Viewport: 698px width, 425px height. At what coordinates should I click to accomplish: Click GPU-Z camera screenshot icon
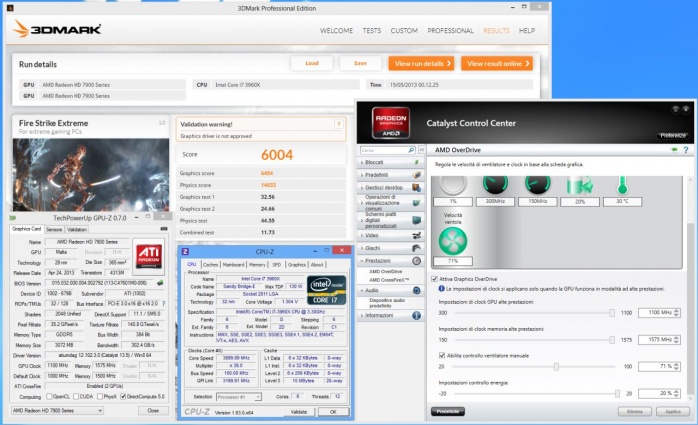[x=164, y=229]
